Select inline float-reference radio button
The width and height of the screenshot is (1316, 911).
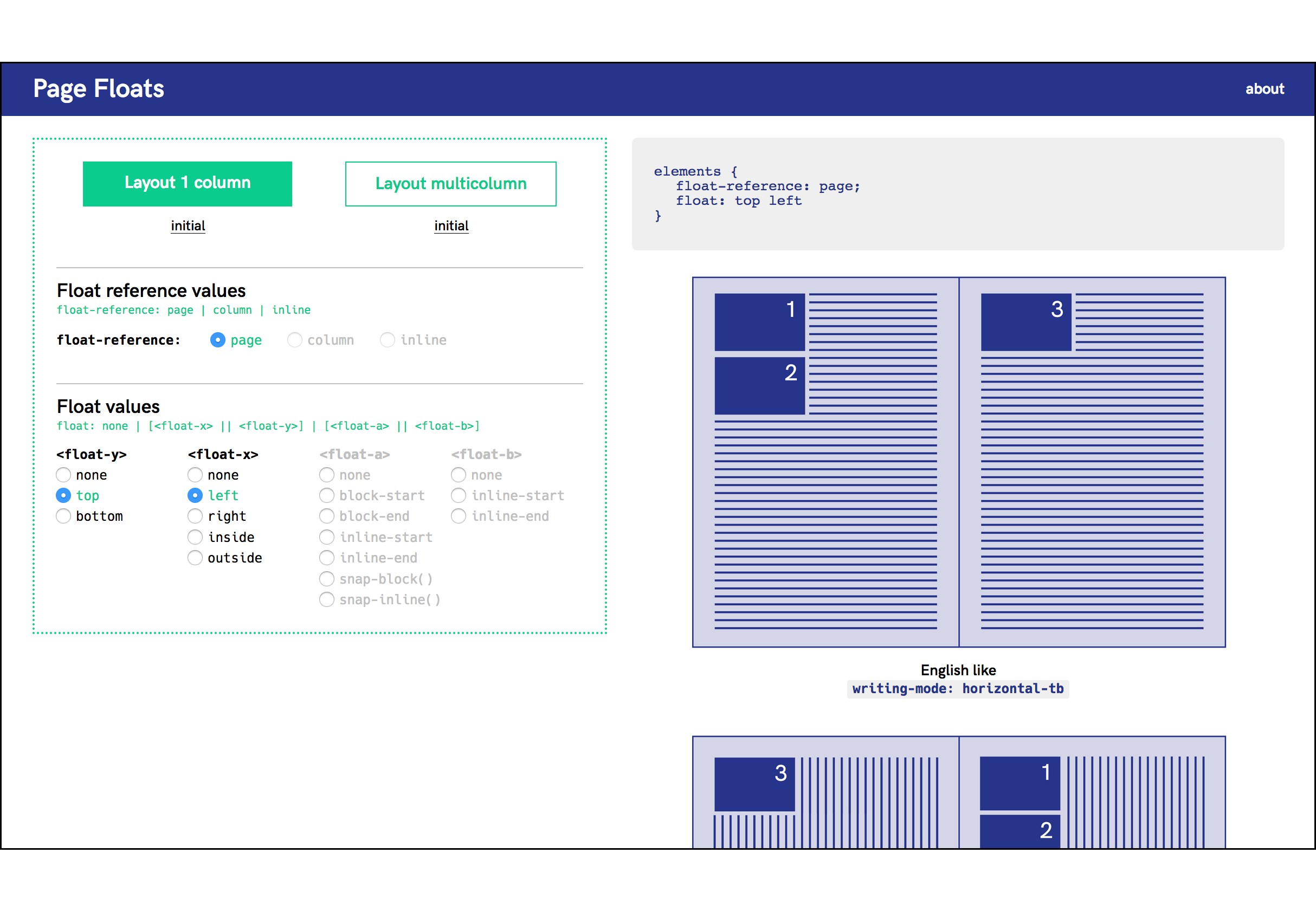(x=387, y=340)
